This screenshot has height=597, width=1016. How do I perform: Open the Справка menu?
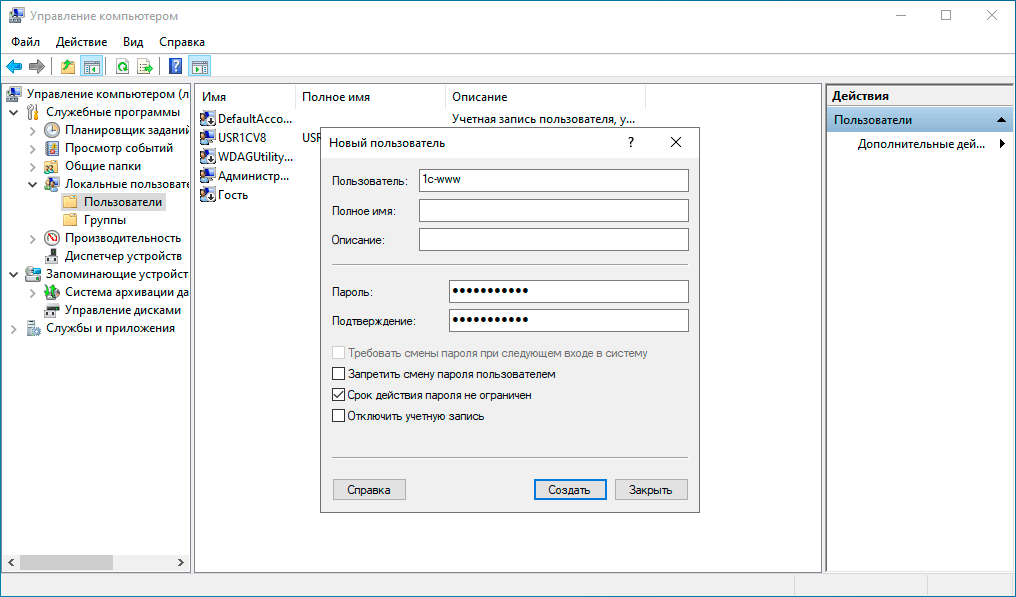181,41
